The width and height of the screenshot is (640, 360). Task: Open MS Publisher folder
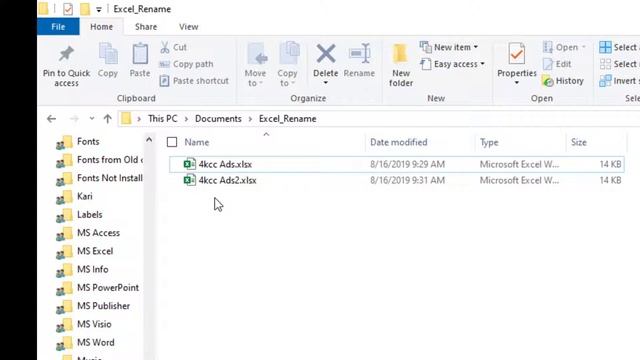[103, 306]
